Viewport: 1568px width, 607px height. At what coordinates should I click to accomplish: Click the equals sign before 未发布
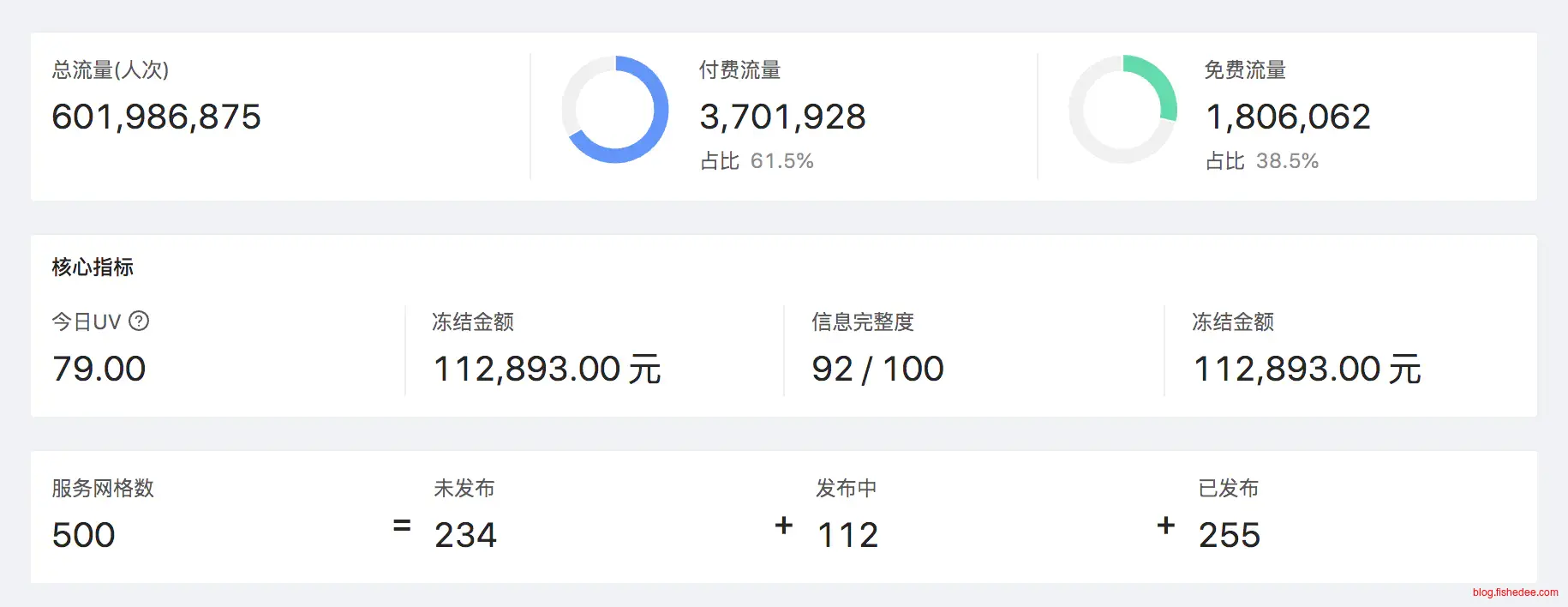pos(402,526)
